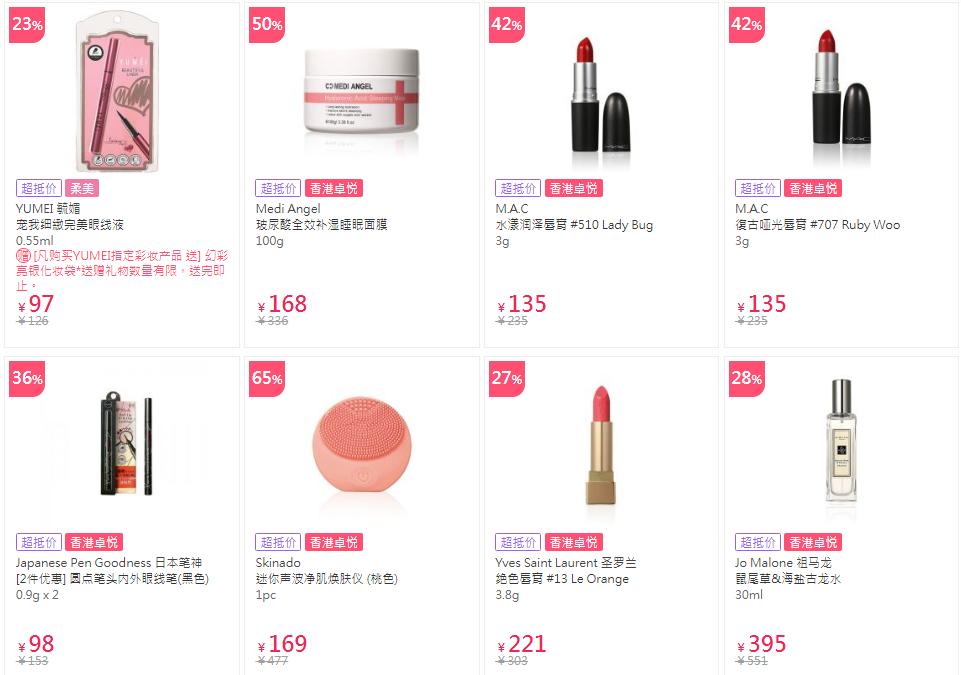Screen dimensions: 961x675
Task: Select the Skinado peach cleansing device image
Action: coord(362,444)
